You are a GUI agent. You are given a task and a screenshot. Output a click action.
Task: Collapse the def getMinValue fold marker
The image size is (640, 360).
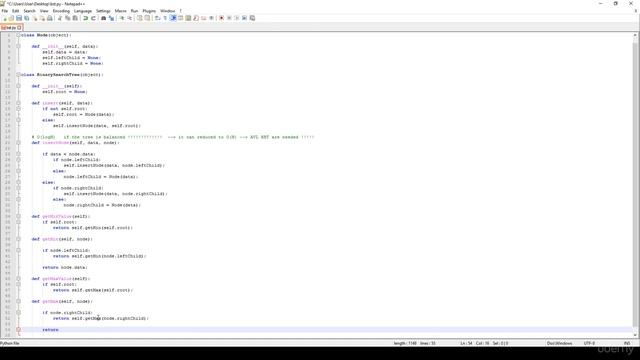[x=18, y=216]
